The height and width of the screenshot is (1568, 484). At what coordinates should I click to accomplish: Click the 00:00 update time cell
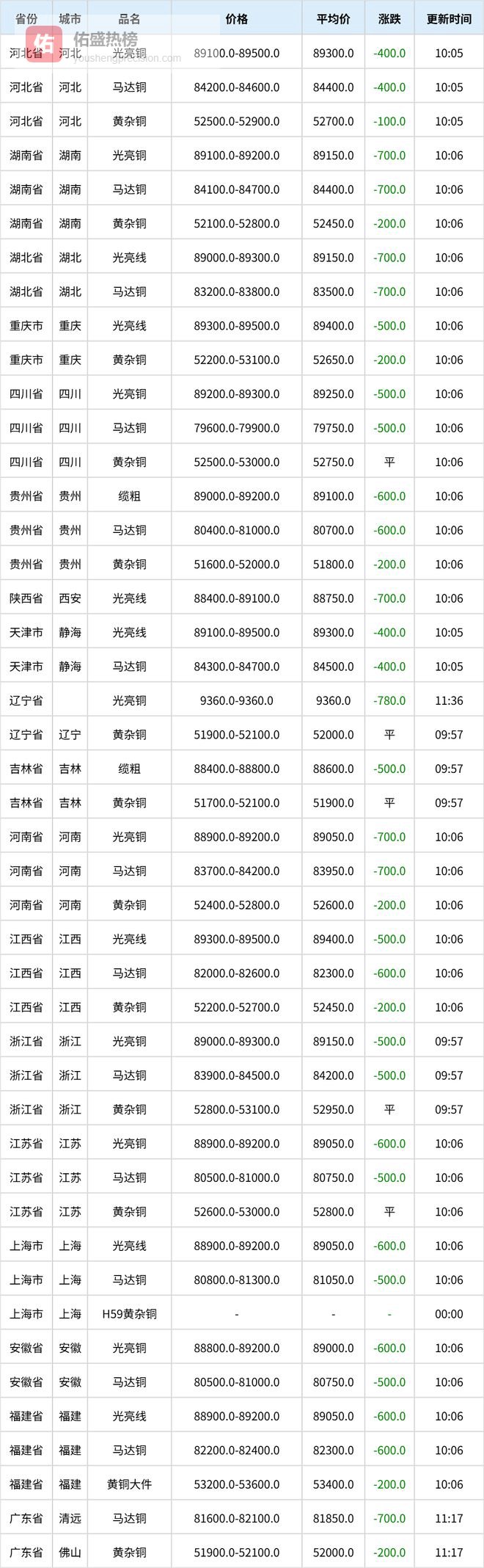click(449, 1314)
